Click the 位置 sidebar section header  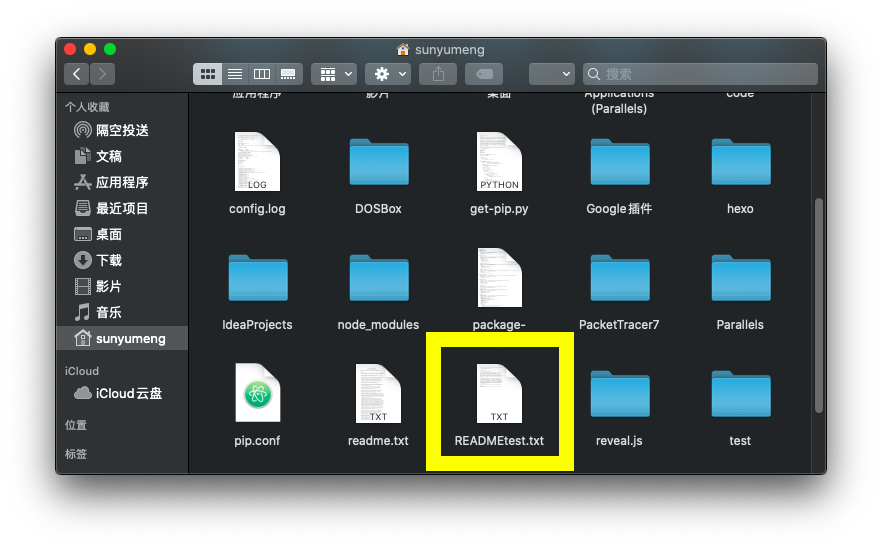click(x=76, y=425)
